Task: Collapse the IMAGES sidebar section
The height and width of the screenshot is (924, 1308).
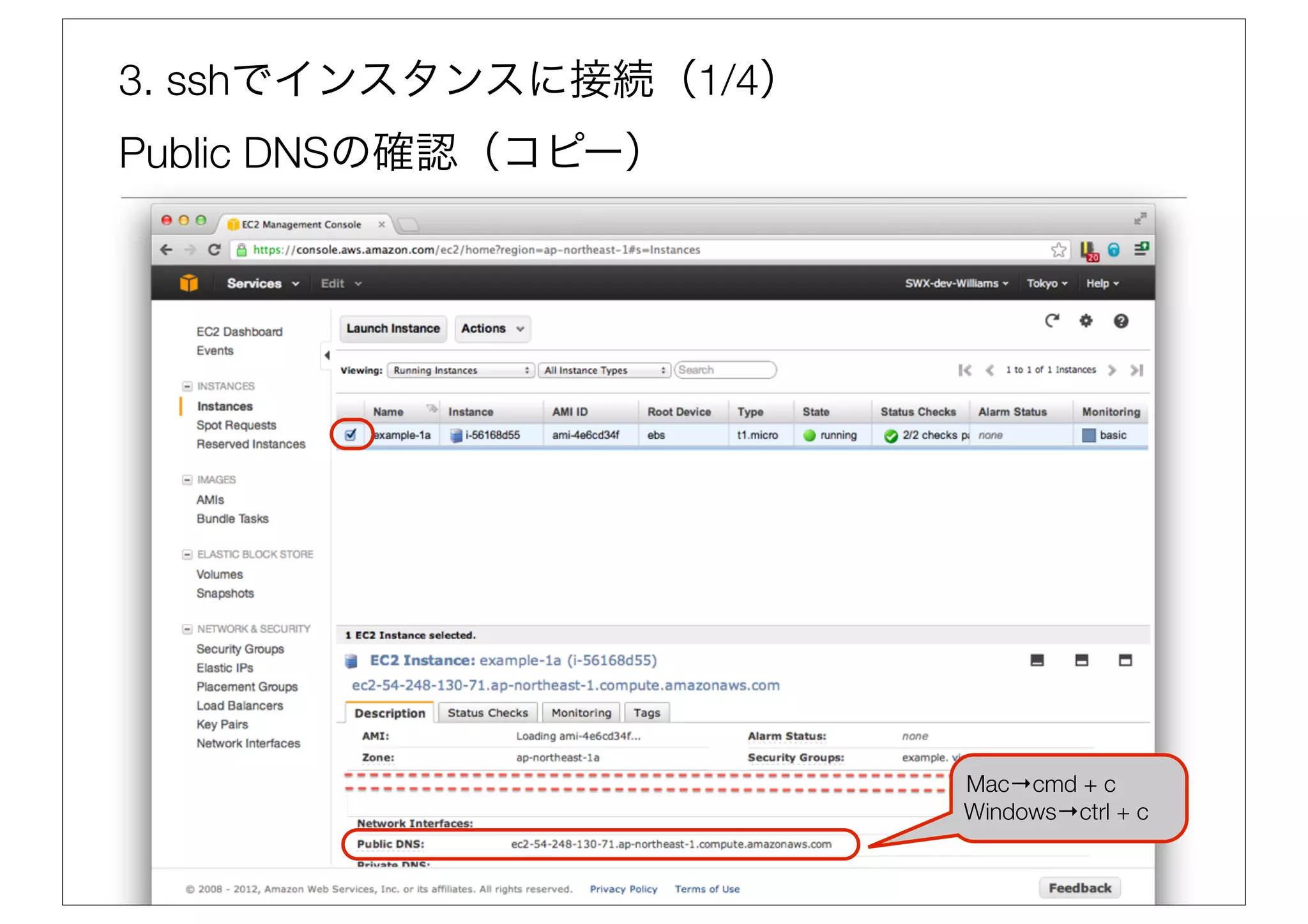Action: pos(187,480)
